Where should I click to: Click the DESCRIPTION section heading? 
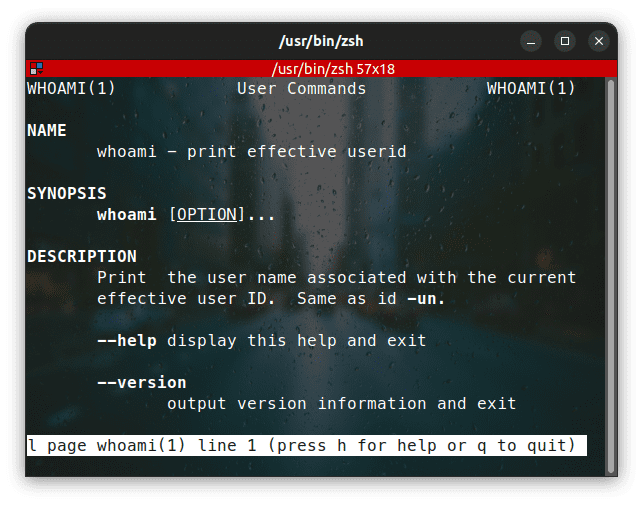81,256
